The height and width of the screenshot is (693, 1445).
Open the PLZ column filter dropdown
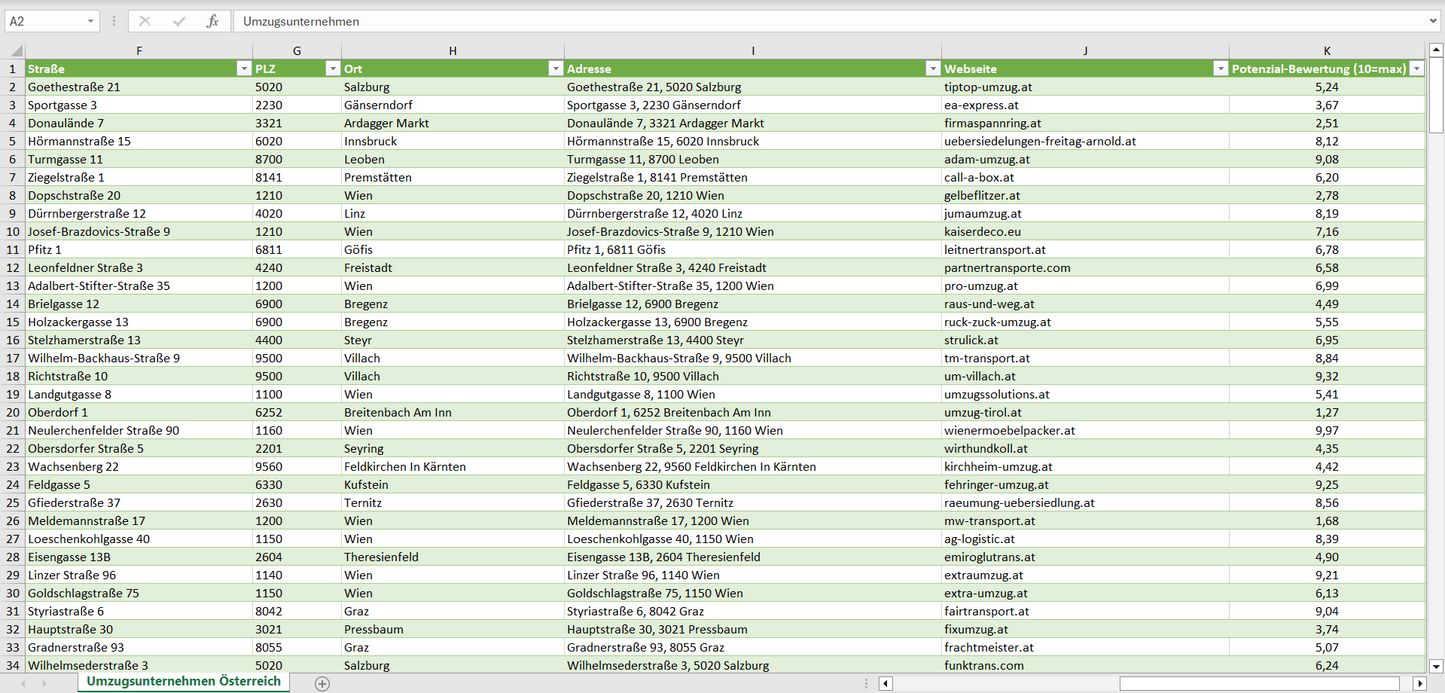332,69
